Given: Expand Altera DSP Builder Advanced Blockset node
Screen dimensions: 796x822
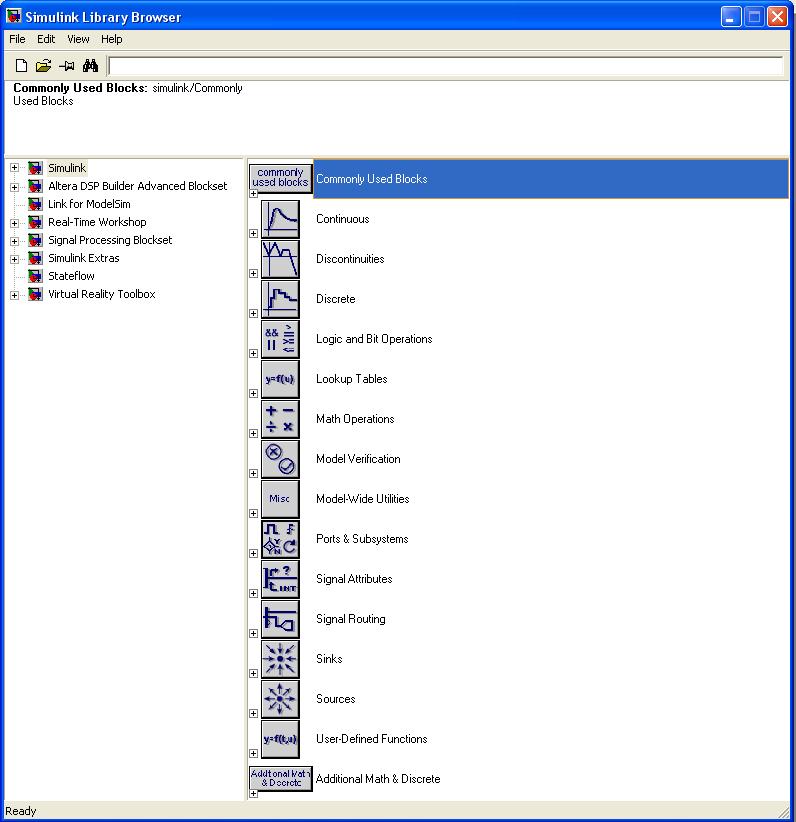Looking at the screenshot, I should (x=15, y=187).
